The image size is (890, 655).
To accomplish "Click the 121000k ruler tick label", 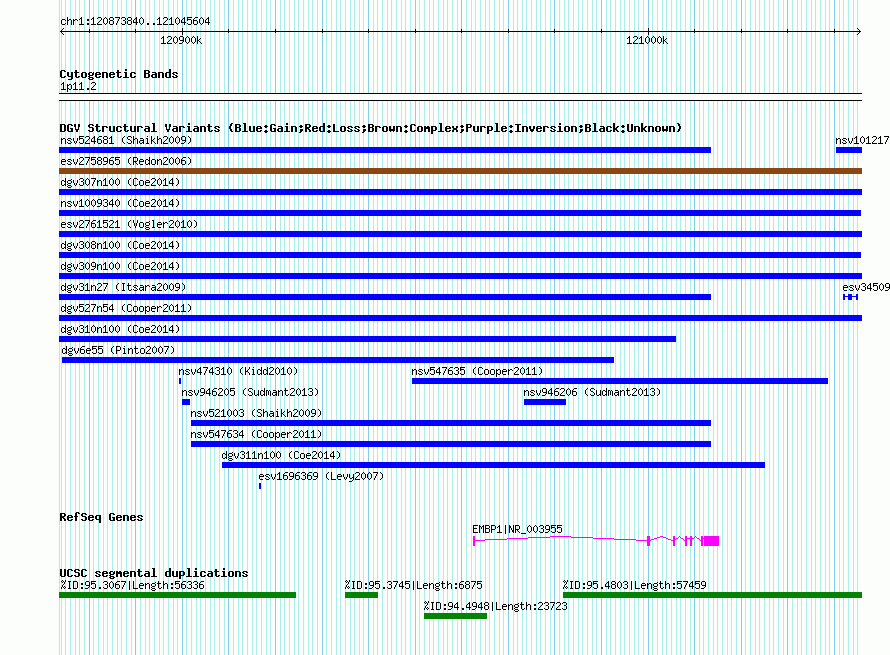I will pyautogui.click(x=647, y=40).
